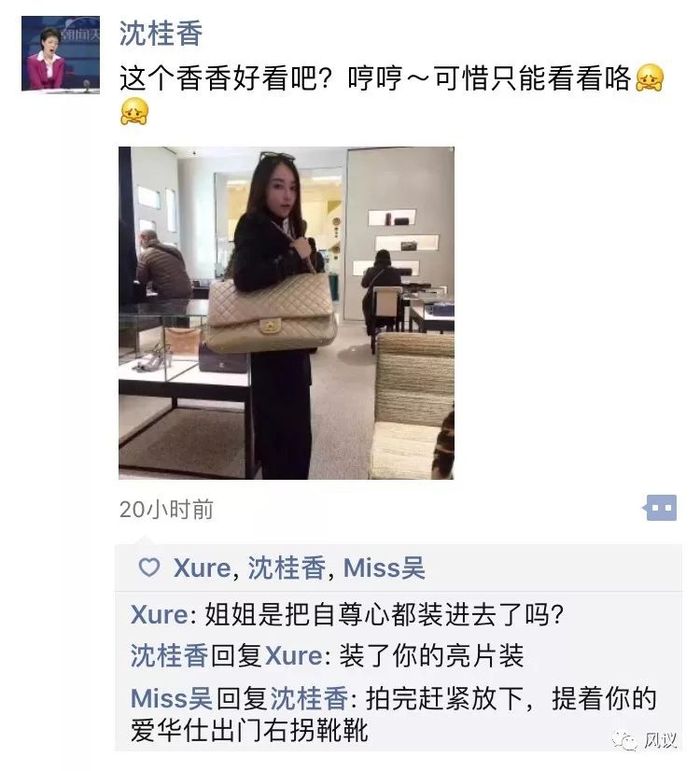Open Xure's profile from the likes list
Screen dimensions: 700x771
coord(202,568)
